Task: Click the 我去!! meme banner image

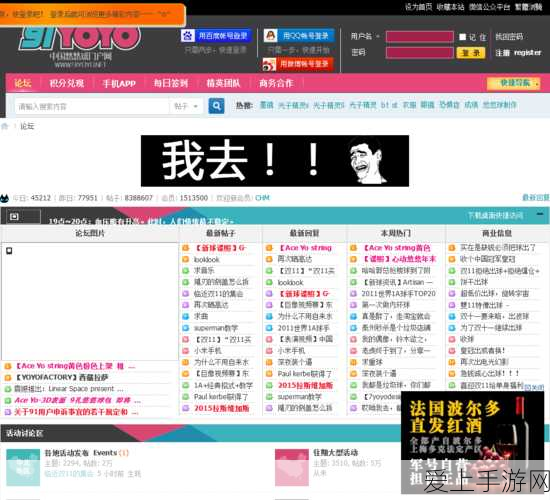Action: point(275,161)
